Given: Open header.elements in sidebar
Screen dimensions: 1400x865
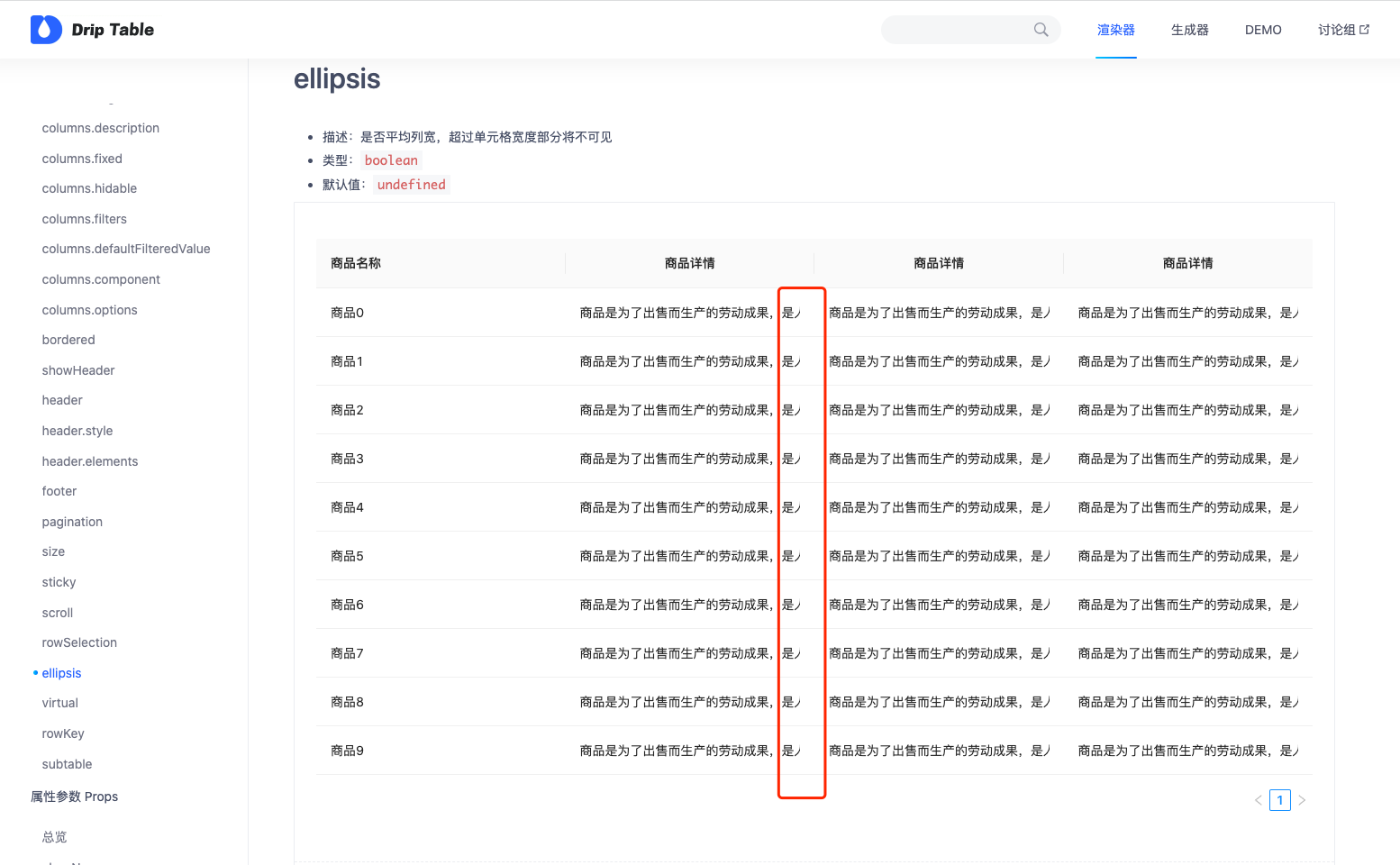Looking at the screenshot, I should click(90, 461).
